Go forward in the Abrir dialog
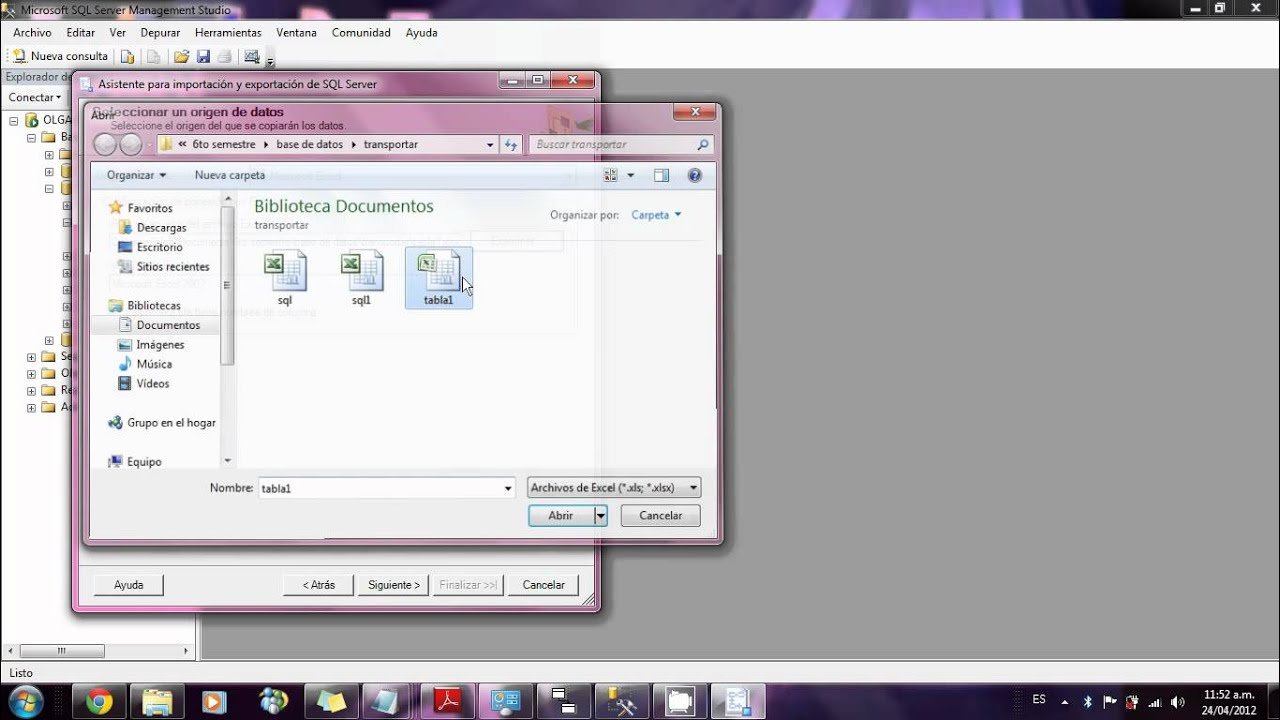1280x720 pixels. (131, 145)
